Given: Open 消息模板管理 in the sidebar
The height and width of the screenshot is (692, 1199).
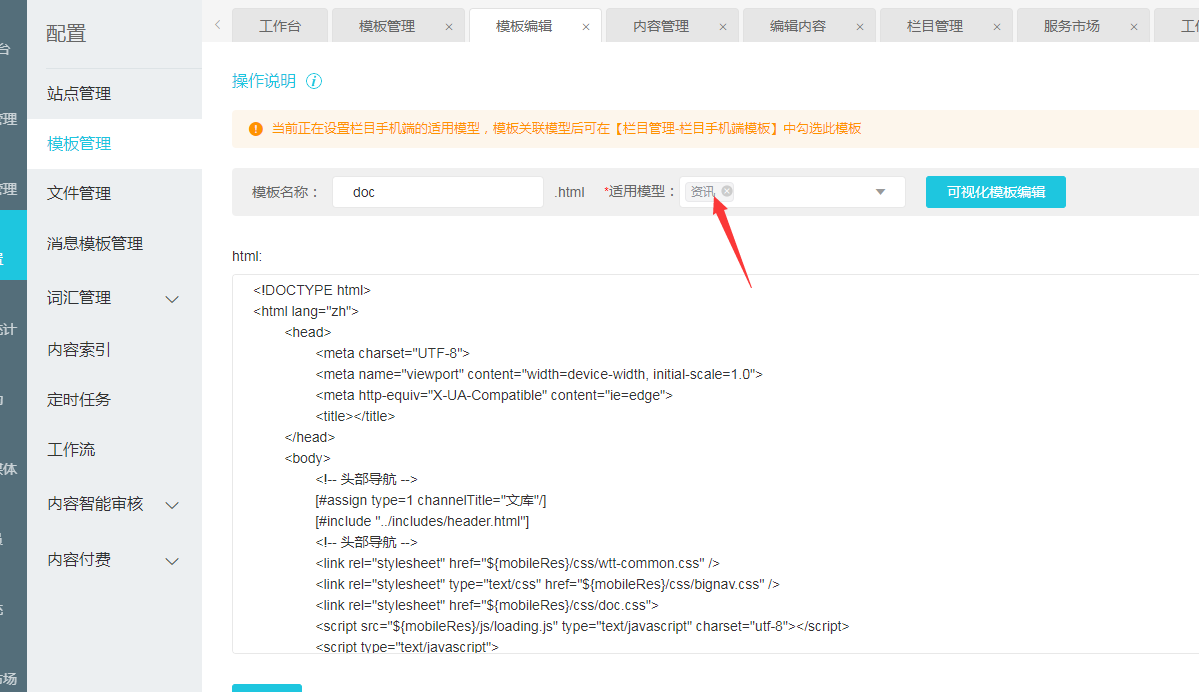Looking at the screenshot, I should click(x=115, y=244).
